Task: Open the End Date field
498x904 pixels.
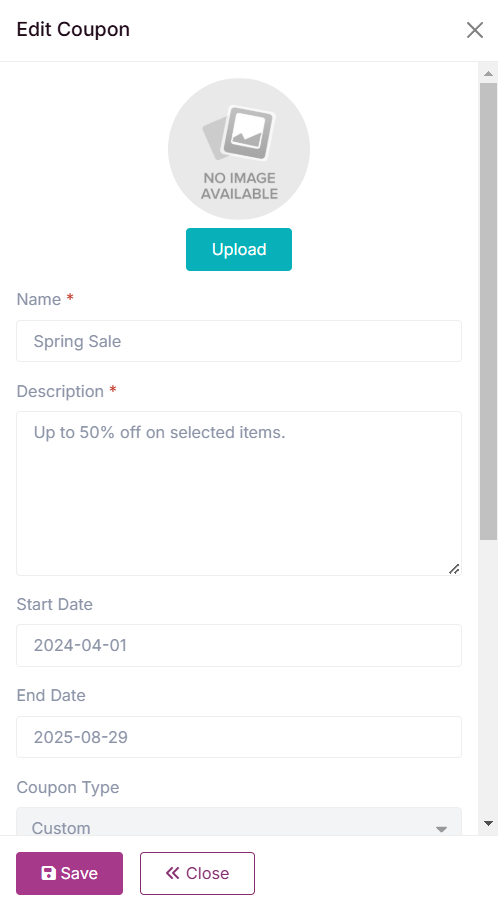Action: coord(239,737)
